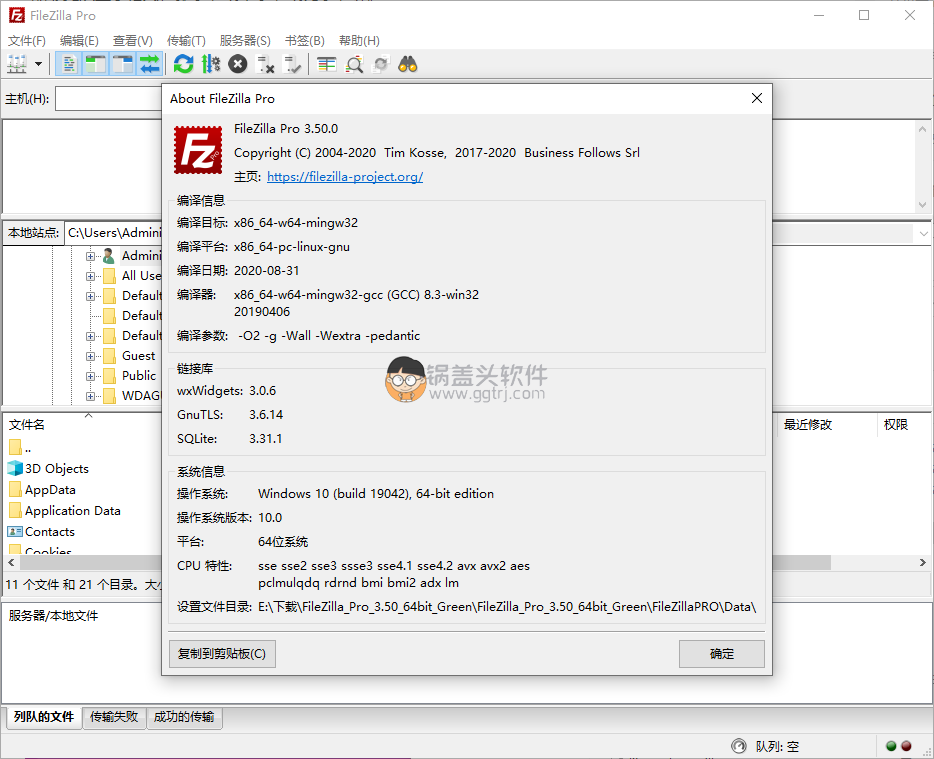Screen dimensions: 934x759
Task: Open 查看(V) menu
Action: pyautogui.click(x=133, y=41)
